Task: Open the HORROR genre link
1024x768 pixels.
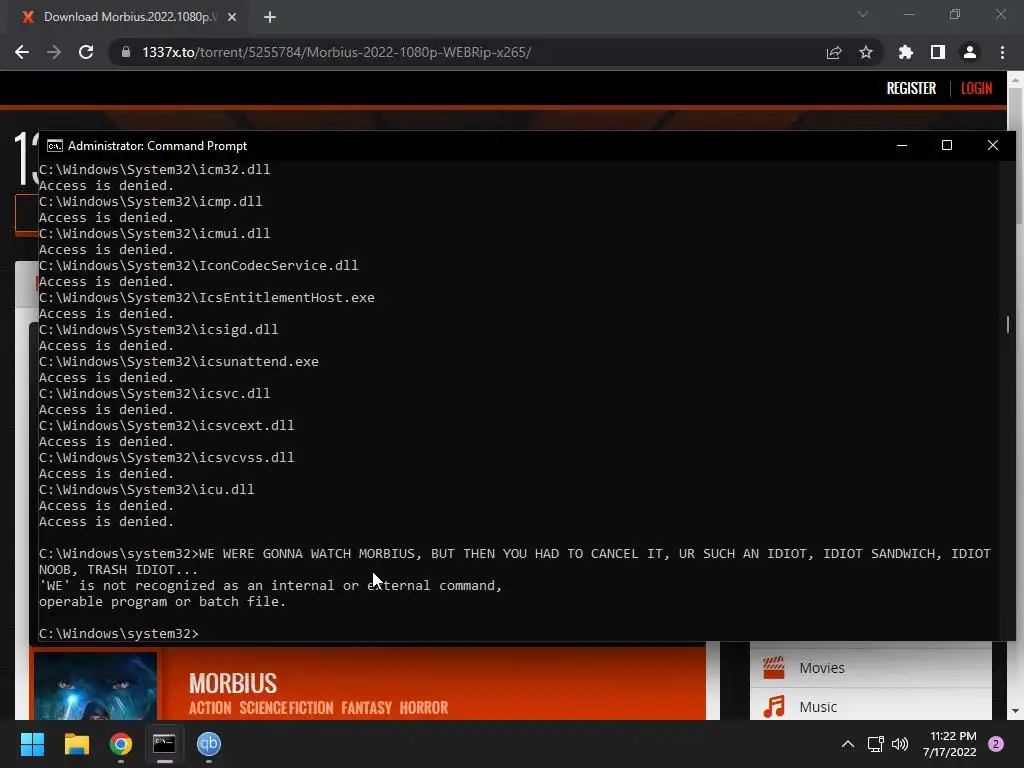Action: click(x=424, y=708)
